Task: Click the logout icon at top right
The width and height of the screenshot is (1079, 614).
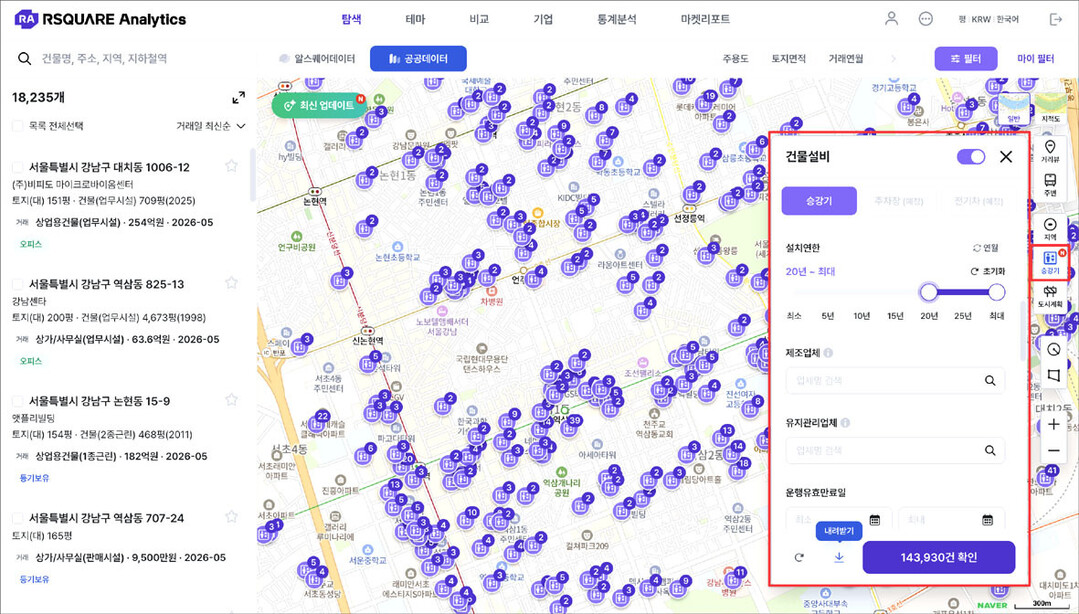Action: click(x=1056, y=19)
